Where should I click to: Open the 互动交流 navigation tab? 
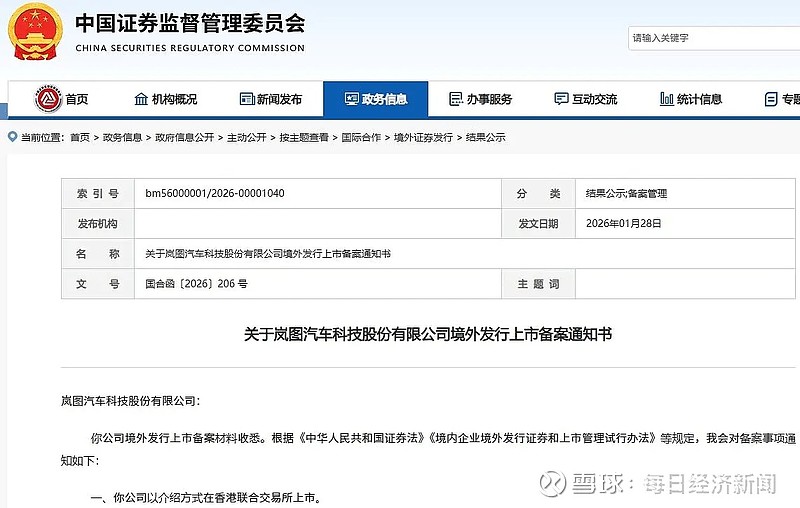(586, 99)
